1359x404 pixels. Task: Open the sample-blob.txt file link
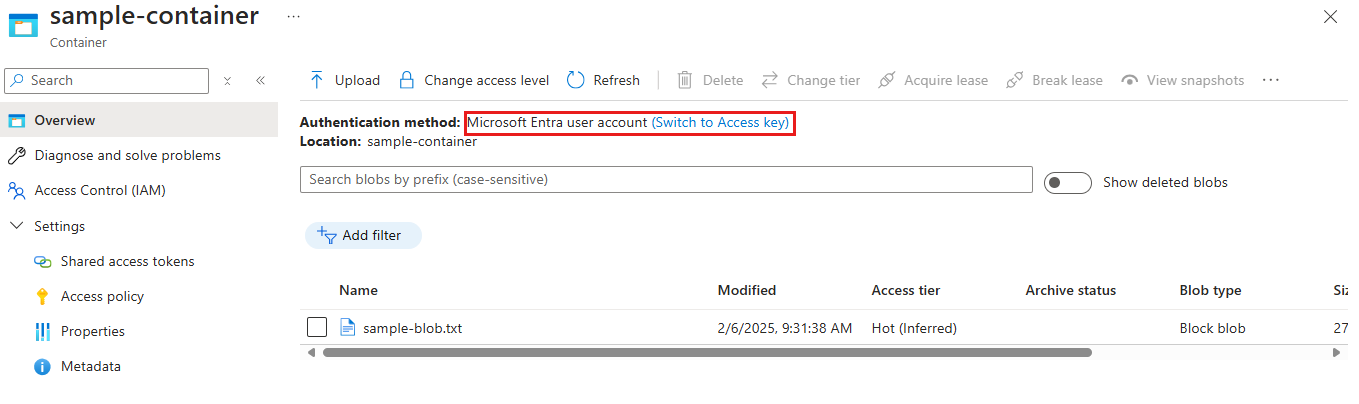point(412,328)
